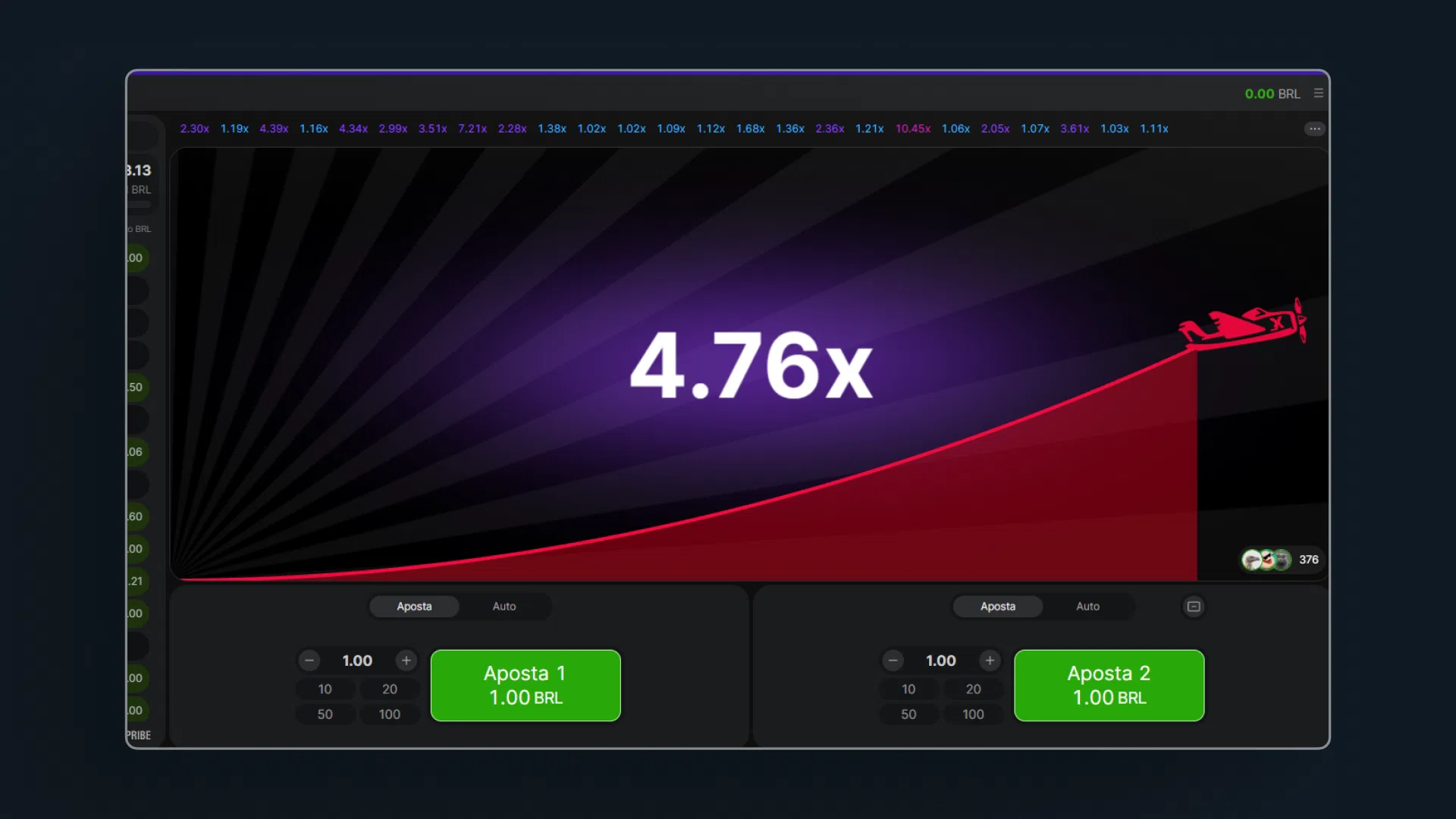Image resolution: width=1456 pixels, height=819 pixels.
Task: Click the 0.00 BRL balance display
Action: pos(1272,94)
